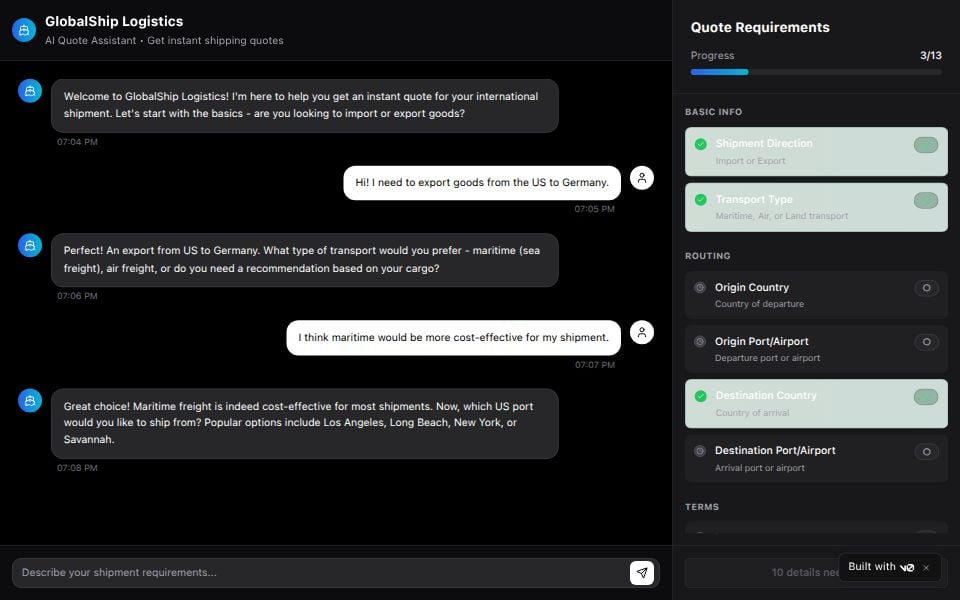Screen dimensions: 960x600
Task: Expand the TERMS section
Action: point(702,507)
